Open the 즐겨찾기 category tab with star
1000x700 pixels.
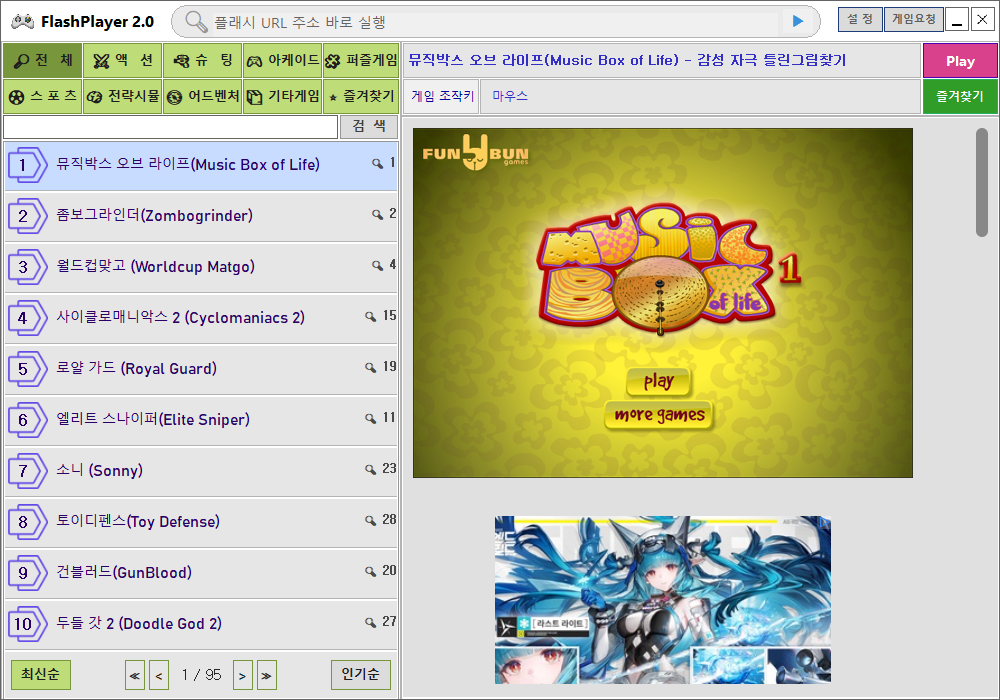point(361,96)
